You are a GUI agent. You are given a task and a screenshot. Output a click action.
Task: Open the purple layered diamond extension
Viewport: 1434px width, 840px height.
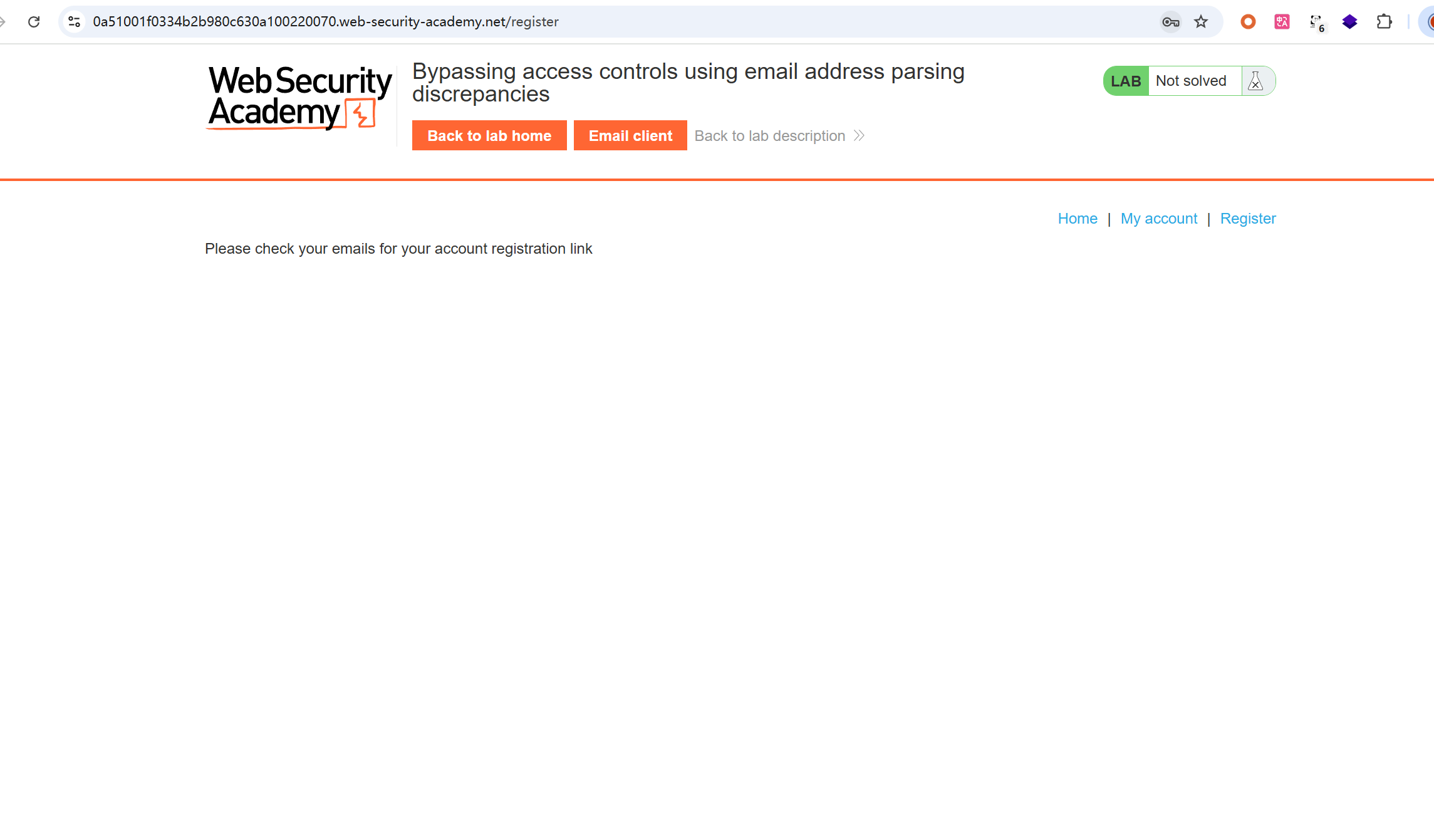(1349, 22)
